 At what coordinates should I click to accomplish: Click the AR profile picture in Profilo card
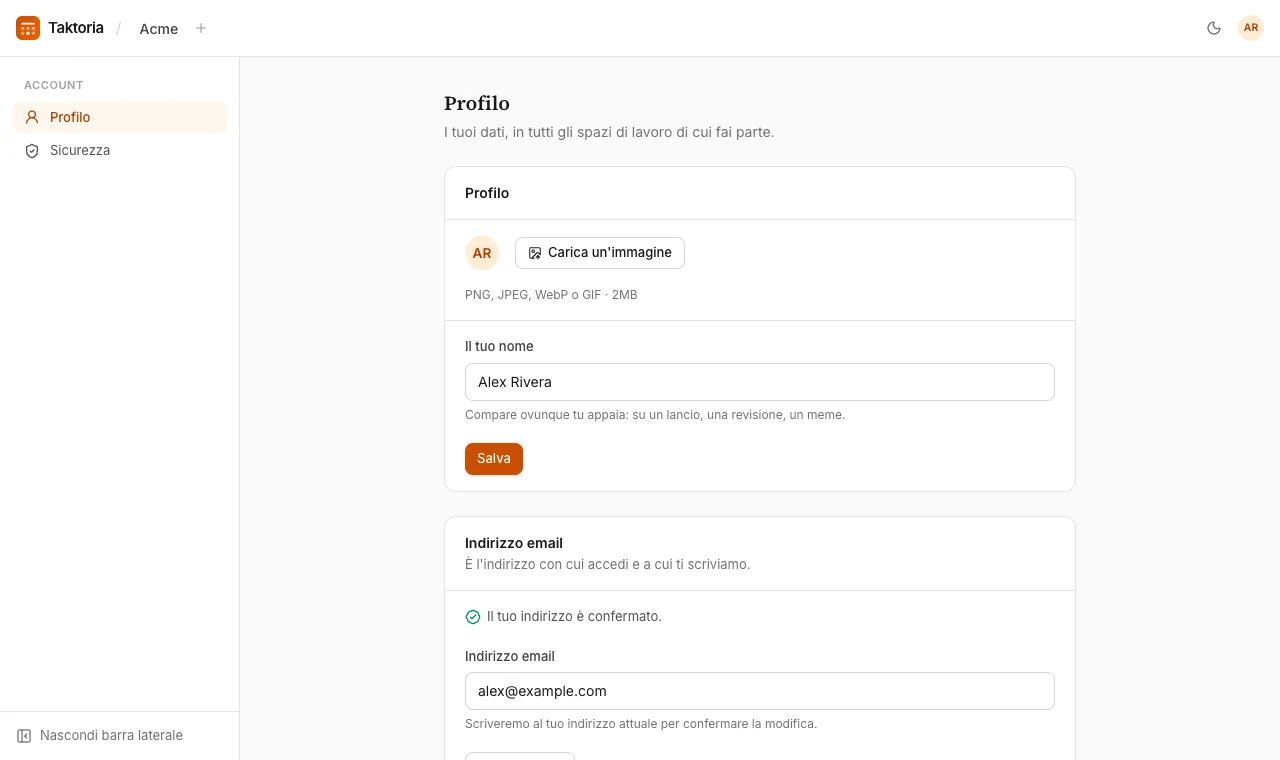(482, 253)
